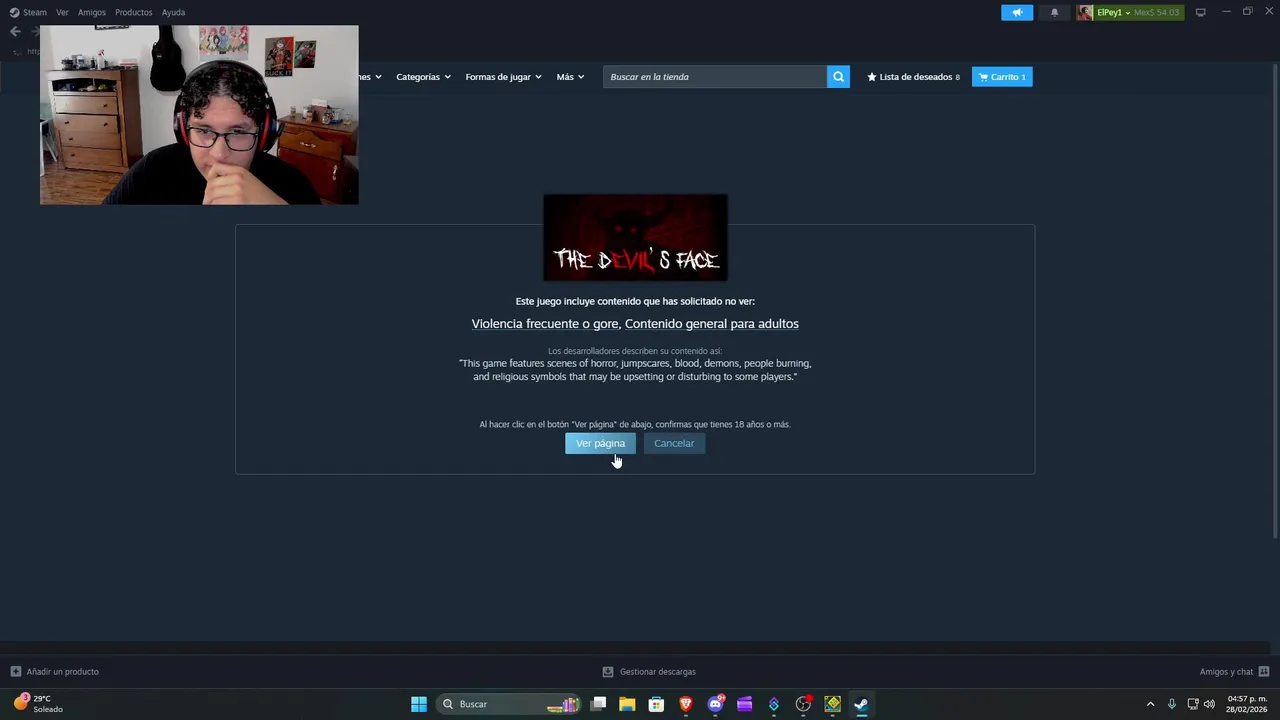Open purple clapperboard app in taskbar

pyautogui.click(x=744, y=704)
